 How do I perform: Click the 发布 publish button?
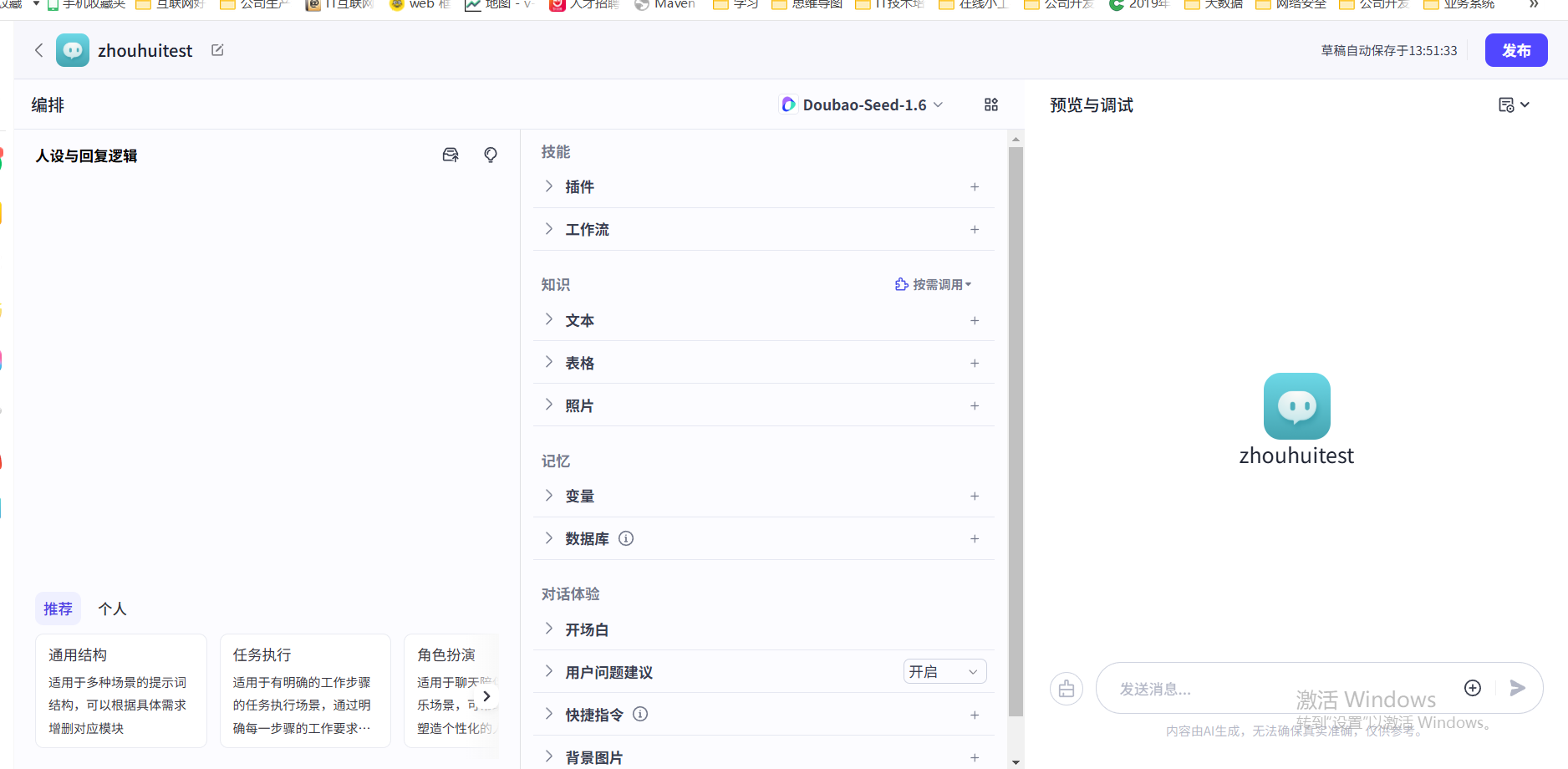(1516, 50)
